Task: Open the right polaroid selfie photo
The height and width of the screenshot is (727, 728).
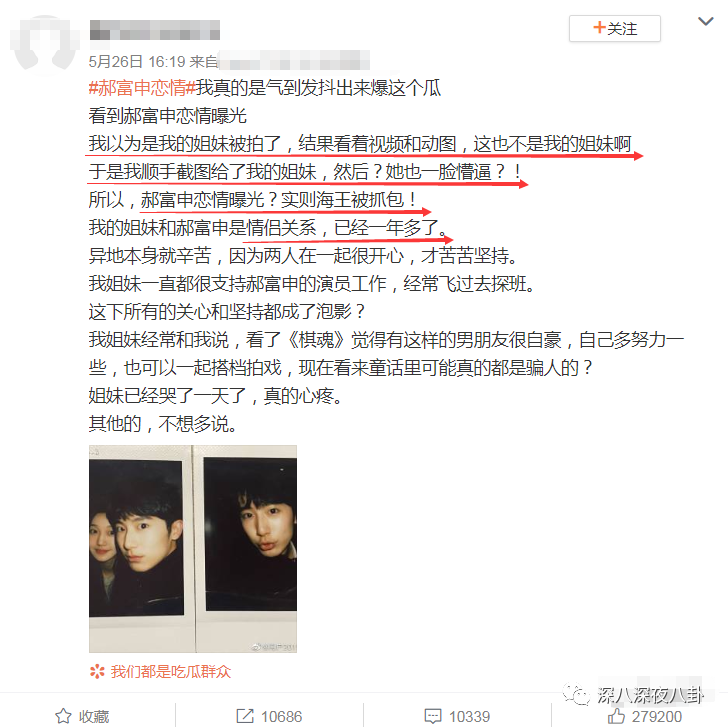Action: 246,549
